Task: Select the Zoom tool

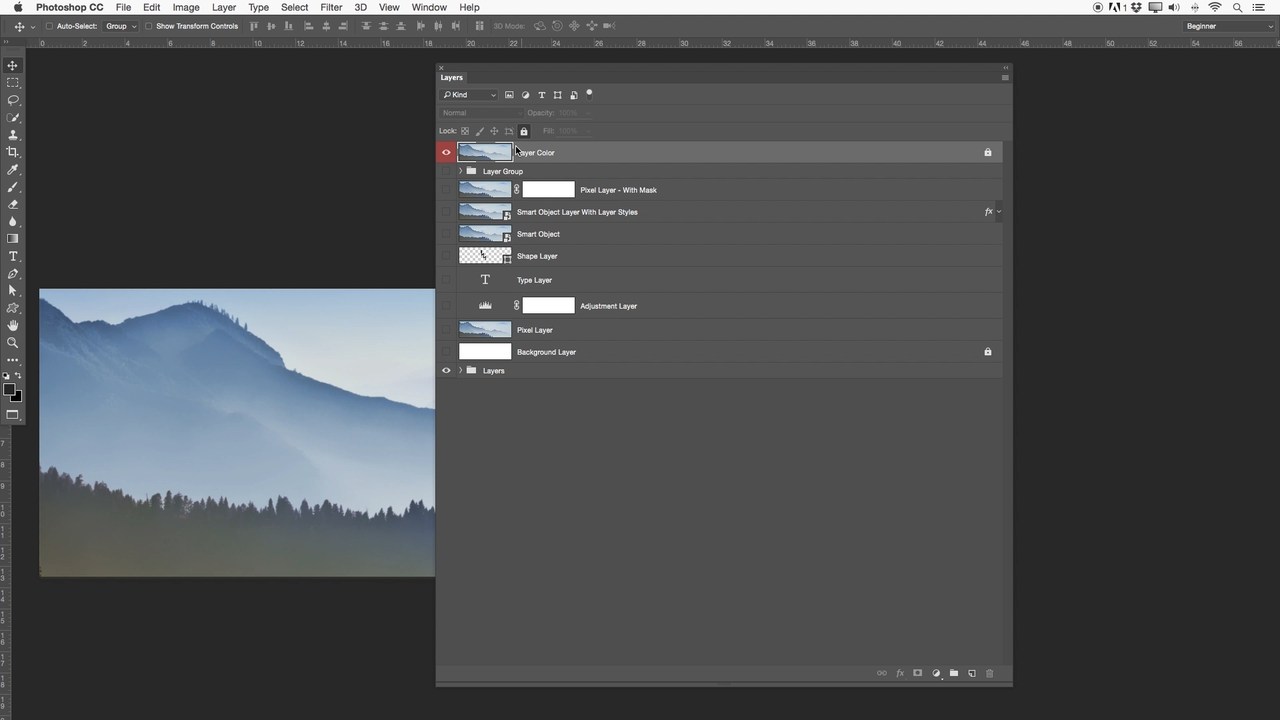Action: click(x=13, y=342)
